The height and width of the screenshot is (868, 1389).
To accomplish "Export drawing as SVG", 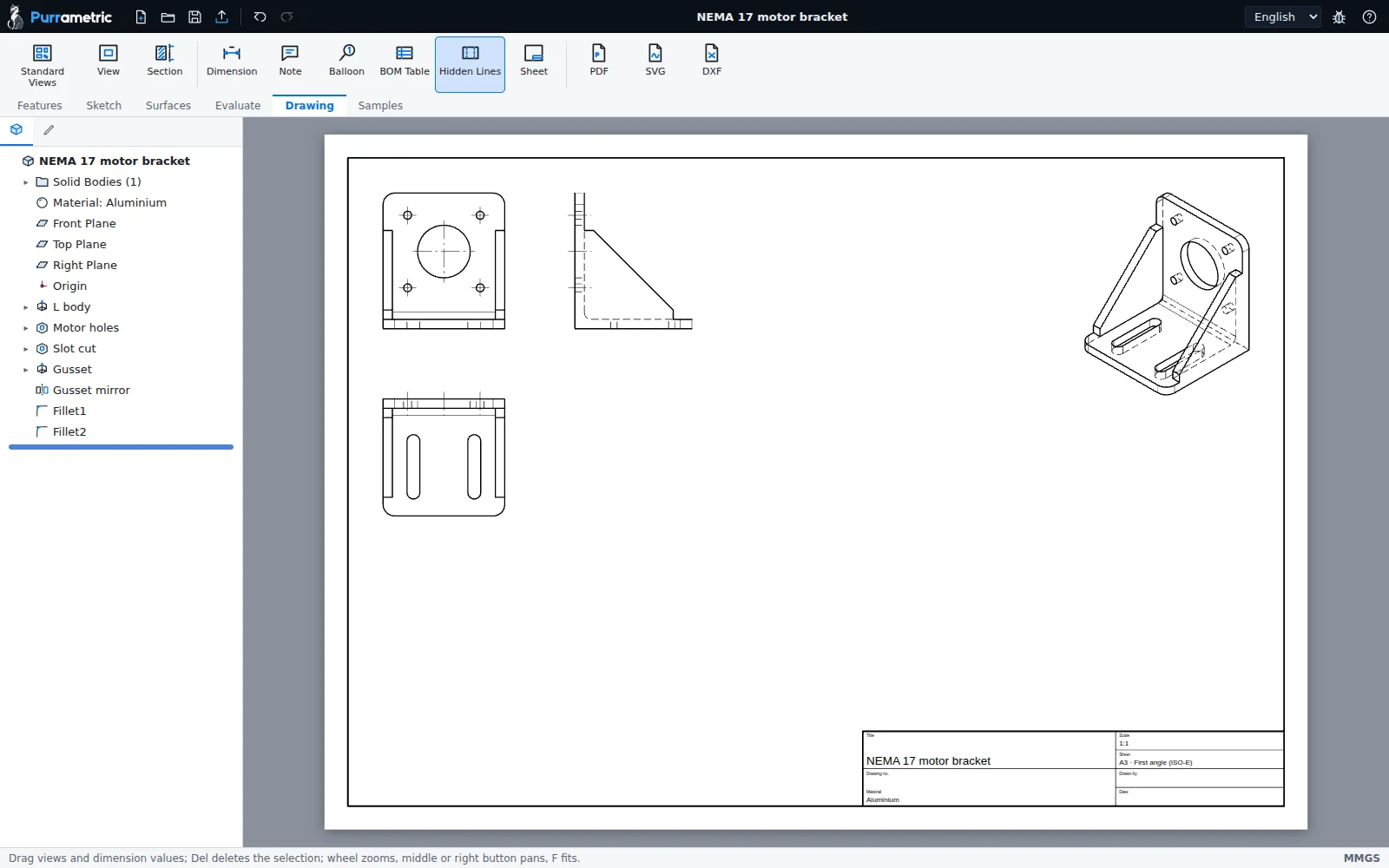I will (655, 64).
